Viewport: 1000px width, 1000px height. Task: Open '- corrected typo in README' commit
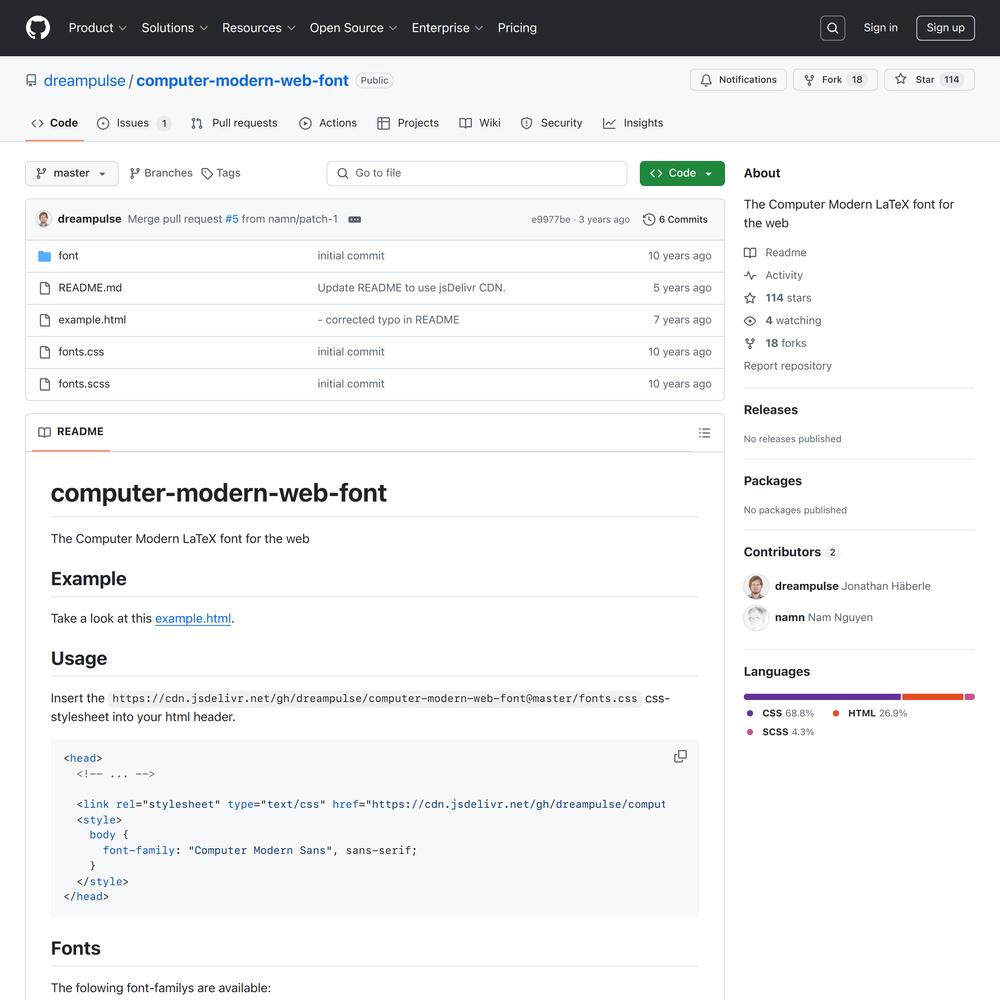click(388, 320)
